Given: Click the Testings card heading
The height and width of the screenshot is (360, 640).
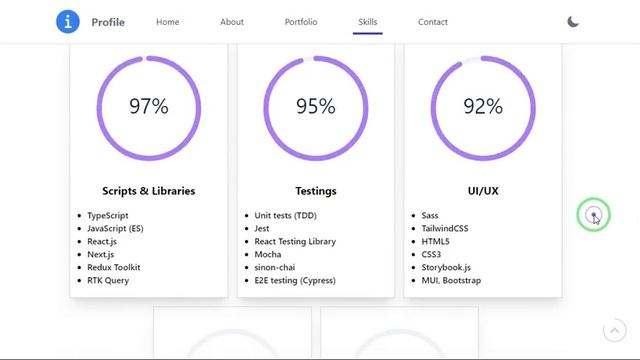Looking at the screenshot, I should tap(316, 191).
